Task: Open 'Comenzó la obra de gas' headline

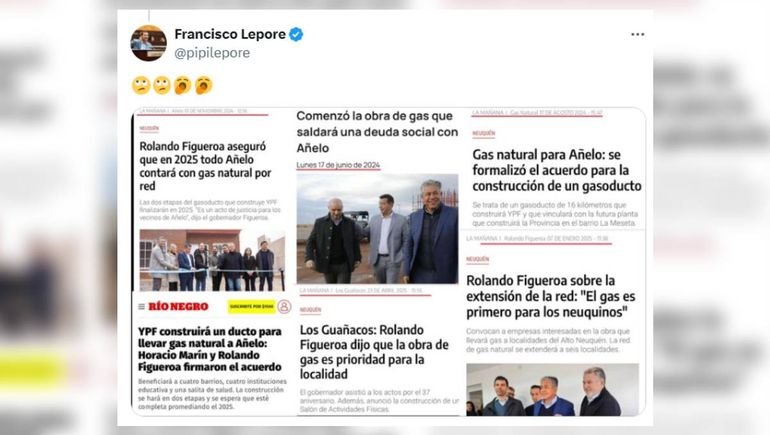Action: tap(377, 132)
